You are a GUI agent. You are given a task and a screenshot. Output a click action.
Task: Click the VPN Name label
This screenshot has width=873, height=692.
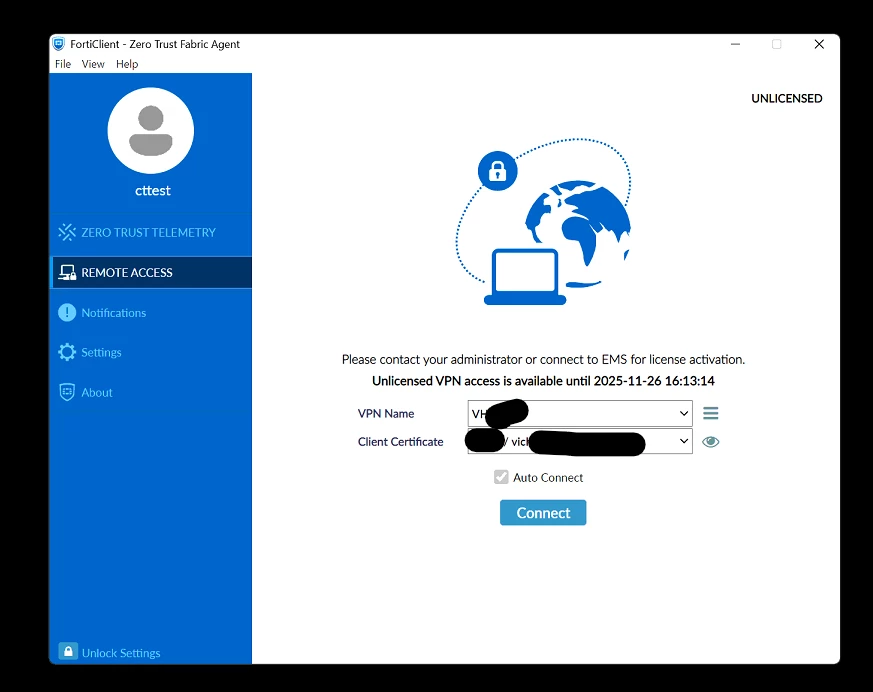point(386,414)
